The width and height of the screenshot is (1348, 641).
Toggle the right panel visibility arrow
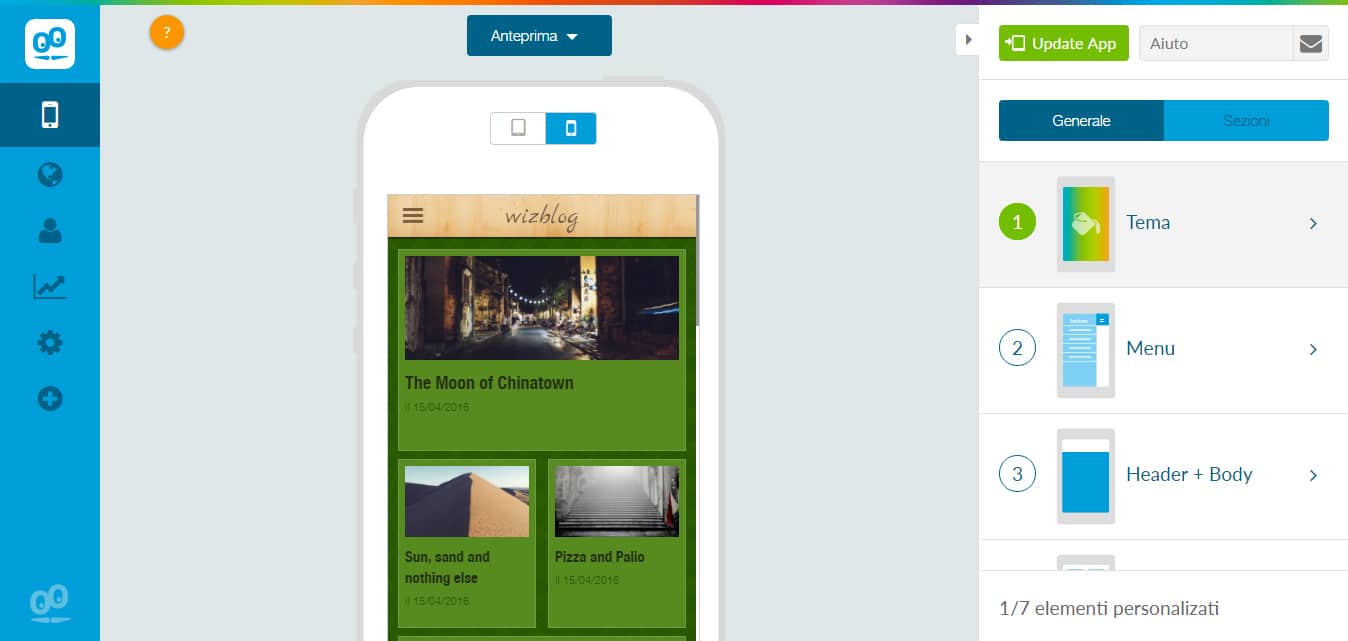(x=967, y=40)
